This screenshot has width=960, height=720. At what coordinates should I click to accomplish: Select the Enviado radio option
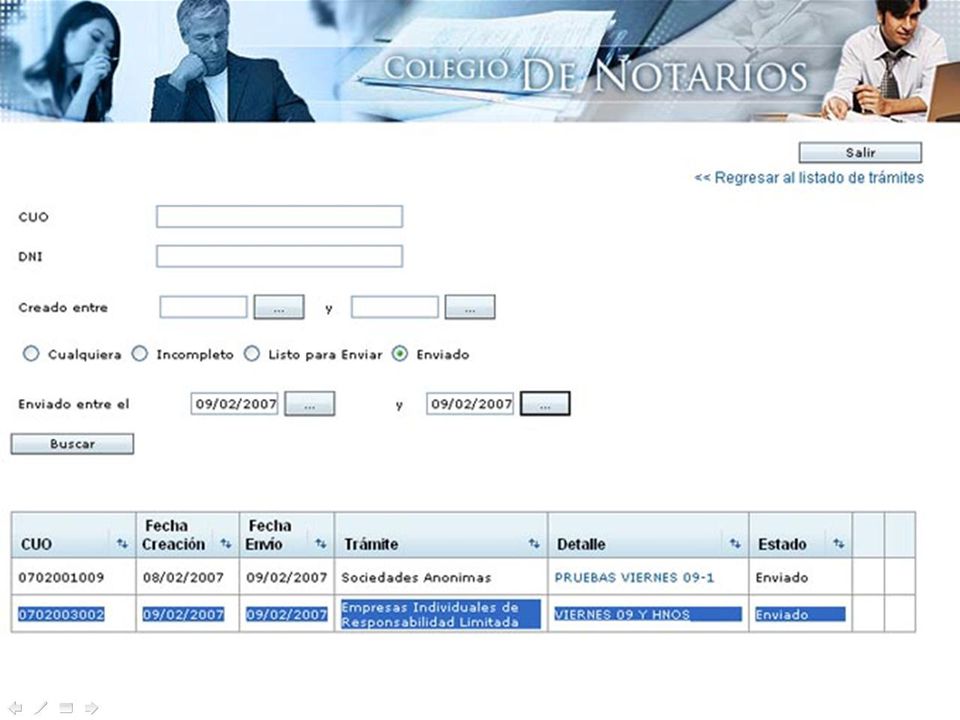click(x=400, y=354)
